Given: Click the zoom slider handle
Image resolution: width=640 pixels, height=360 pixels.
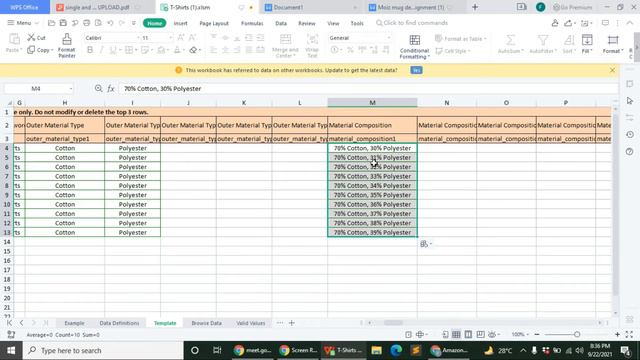Looking at the screenshot, I should [577, 334].
